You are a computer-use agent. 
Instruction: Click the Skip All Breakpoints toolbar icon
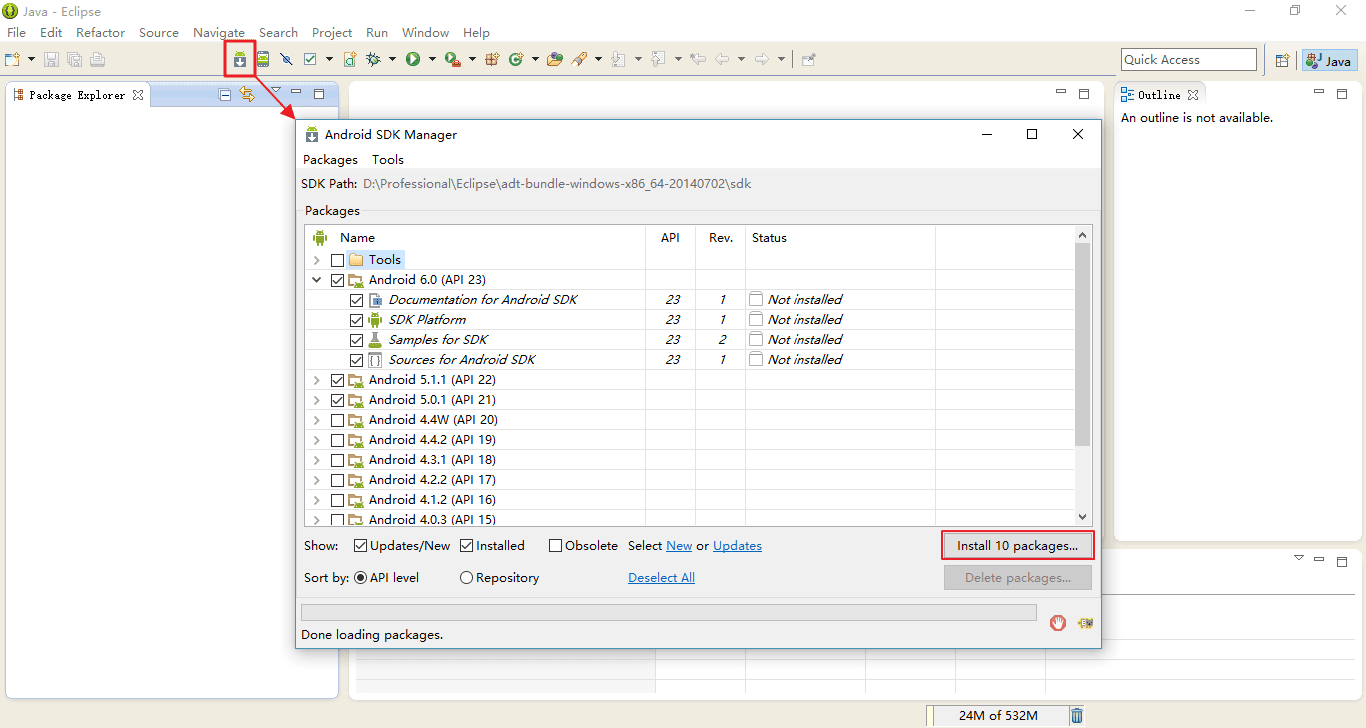[x=286, y=60]
